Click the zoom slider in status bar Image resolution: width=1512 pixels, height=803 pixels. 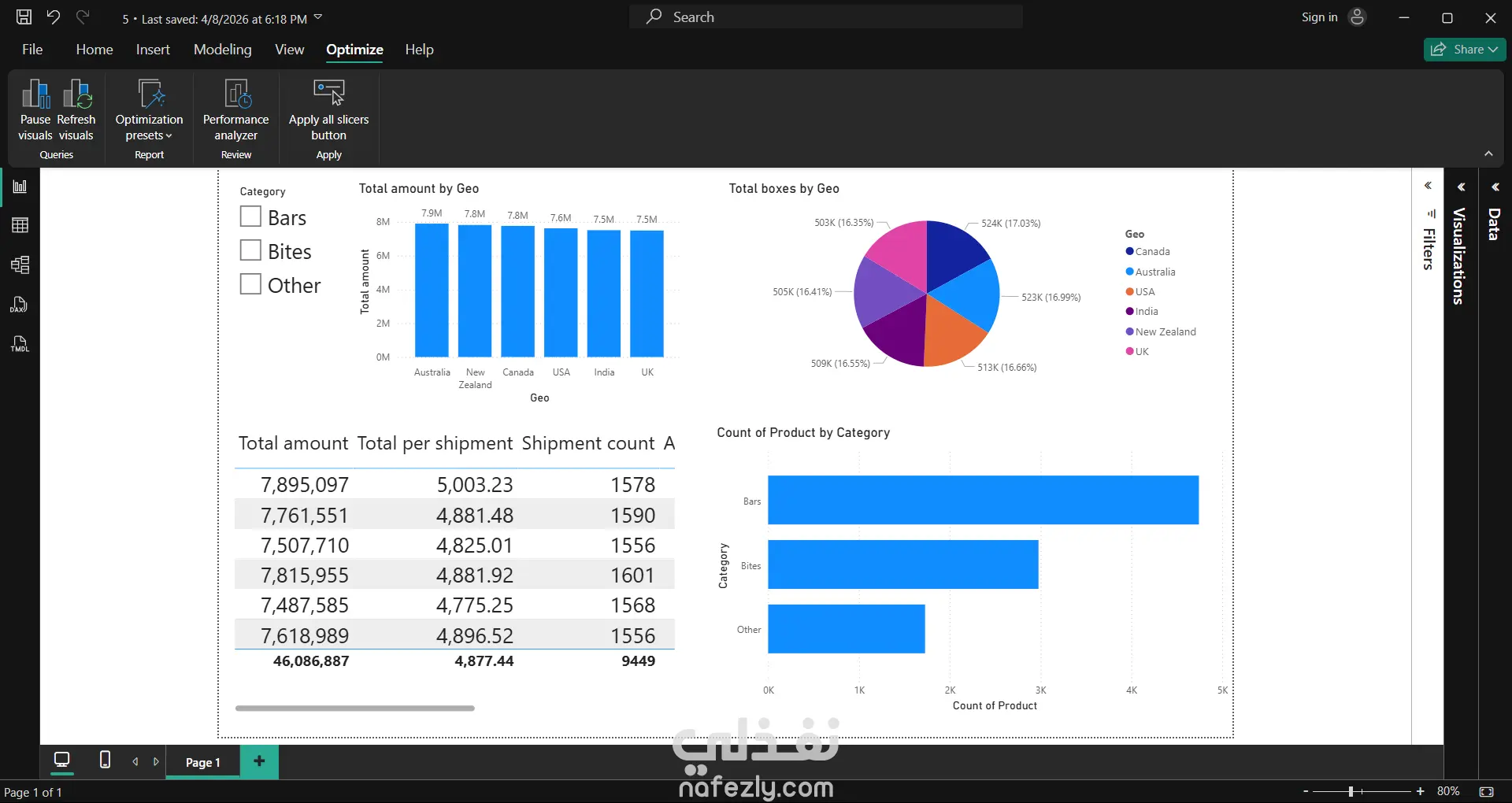pyautogui.click(x=1362, y=791)
